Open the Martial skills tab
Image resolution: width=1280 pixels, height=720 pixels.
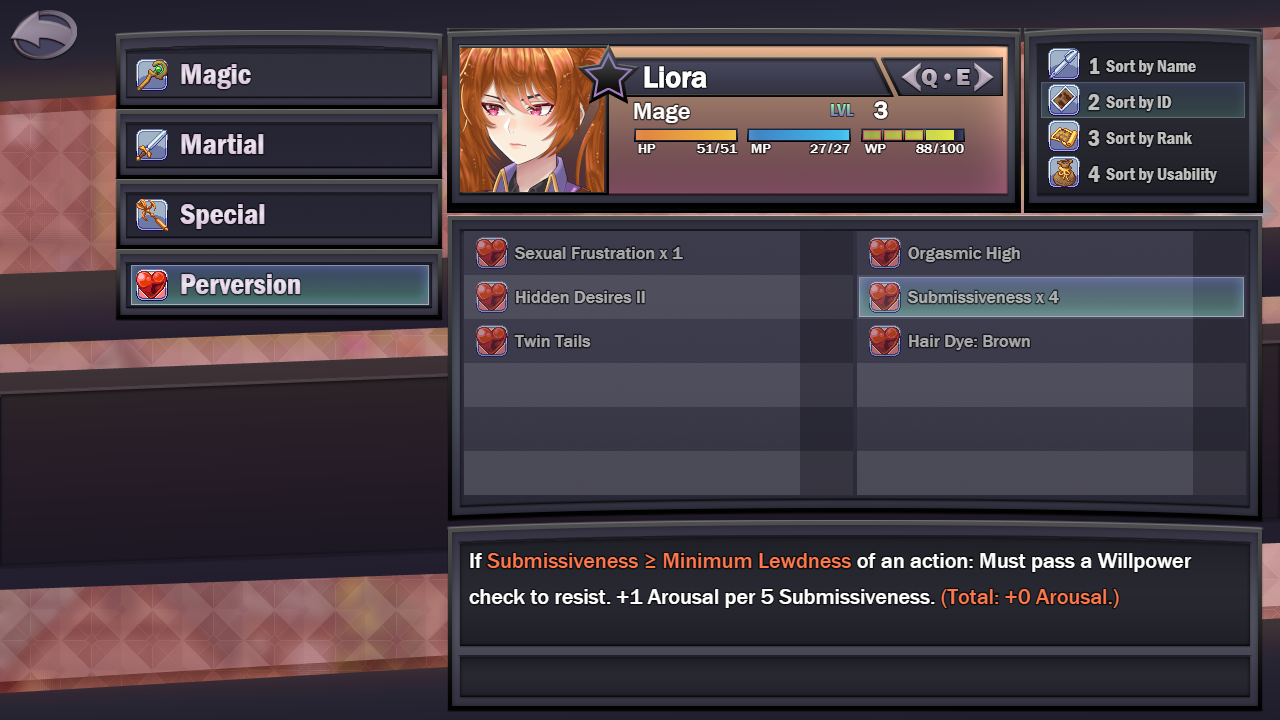pos(280,145)
